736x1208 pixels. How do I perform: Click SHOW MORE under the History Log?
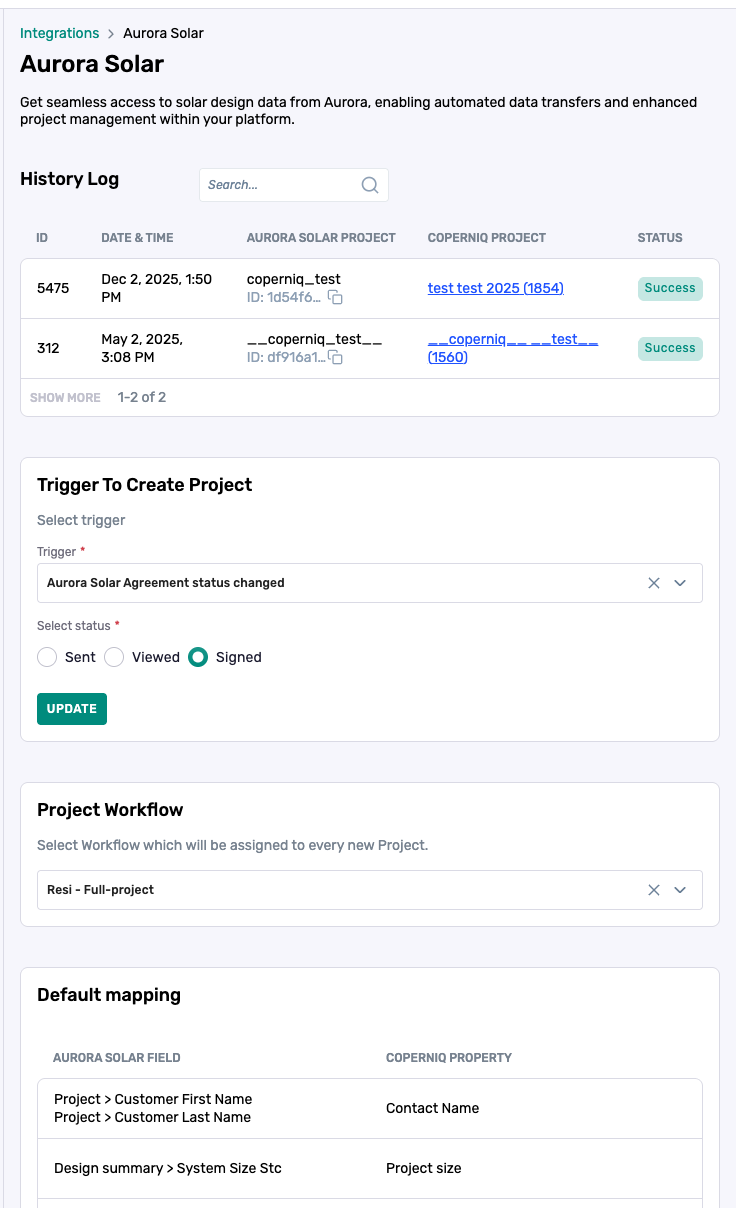[x=65, y=398]
